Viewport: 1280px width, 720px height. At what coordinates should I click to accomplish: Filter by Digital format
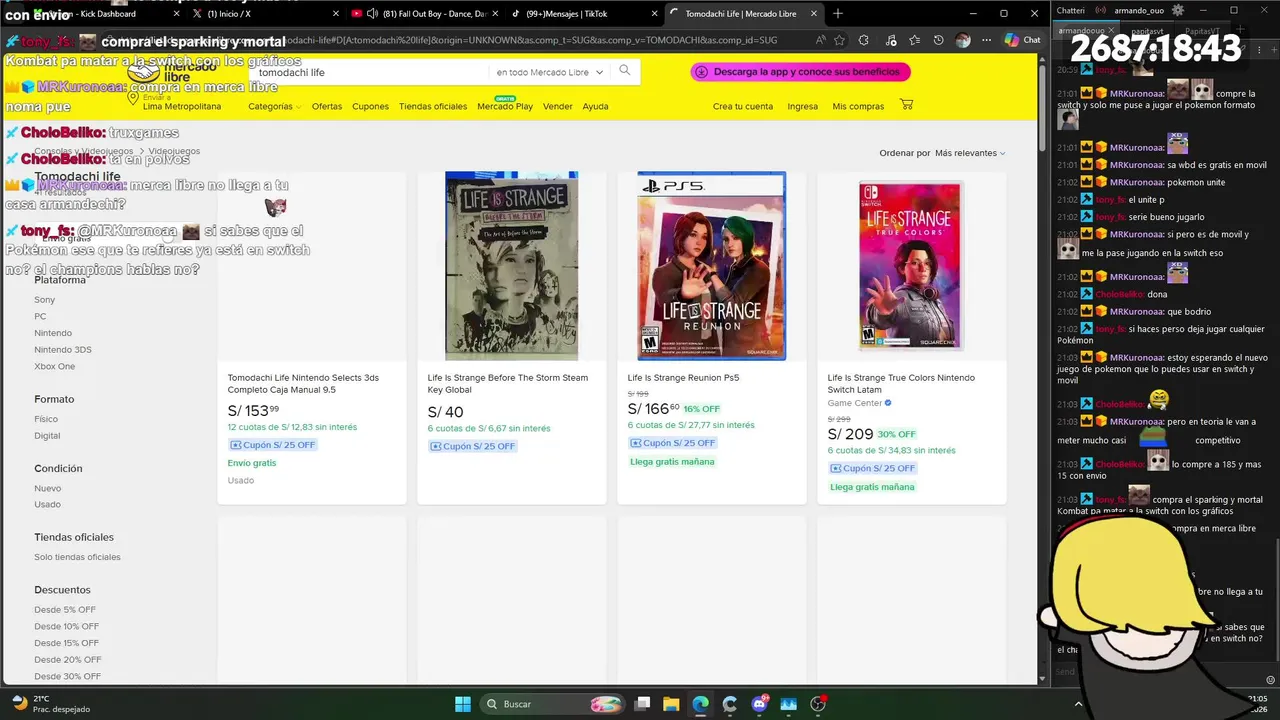(47, 436)
